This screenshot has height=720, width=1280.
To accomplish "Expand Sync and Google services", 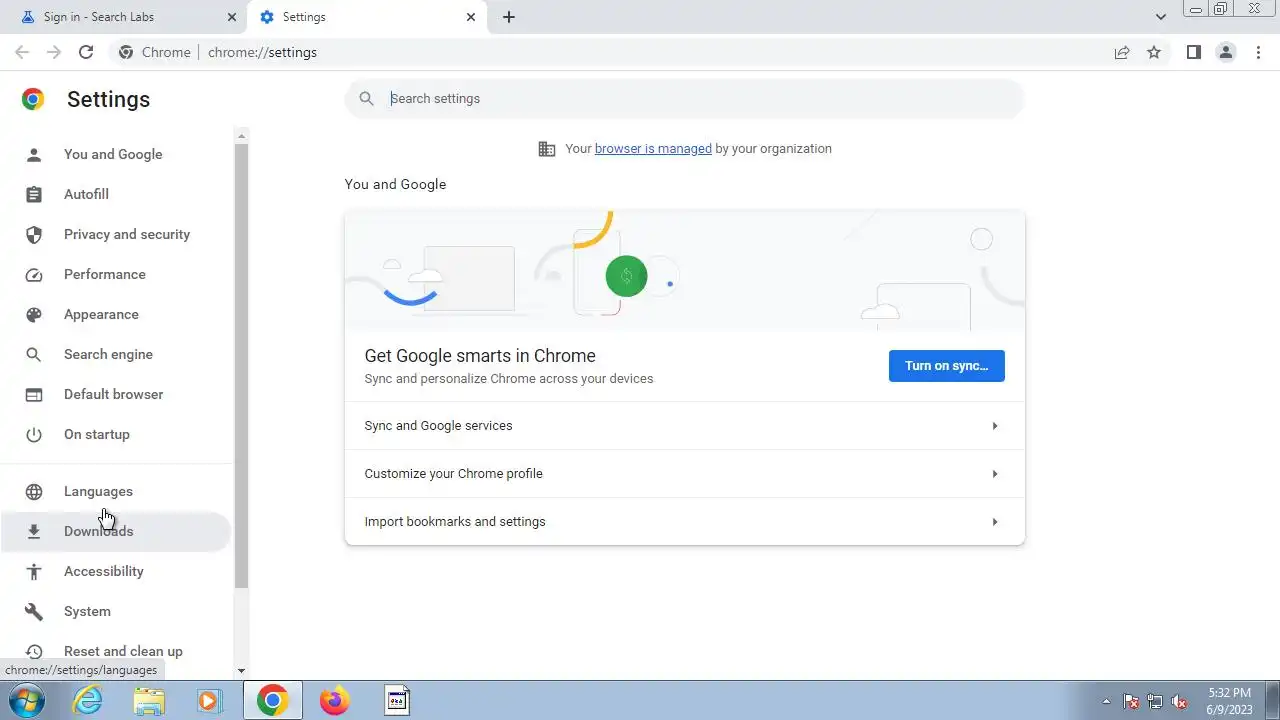I will [x=684, y=426].
